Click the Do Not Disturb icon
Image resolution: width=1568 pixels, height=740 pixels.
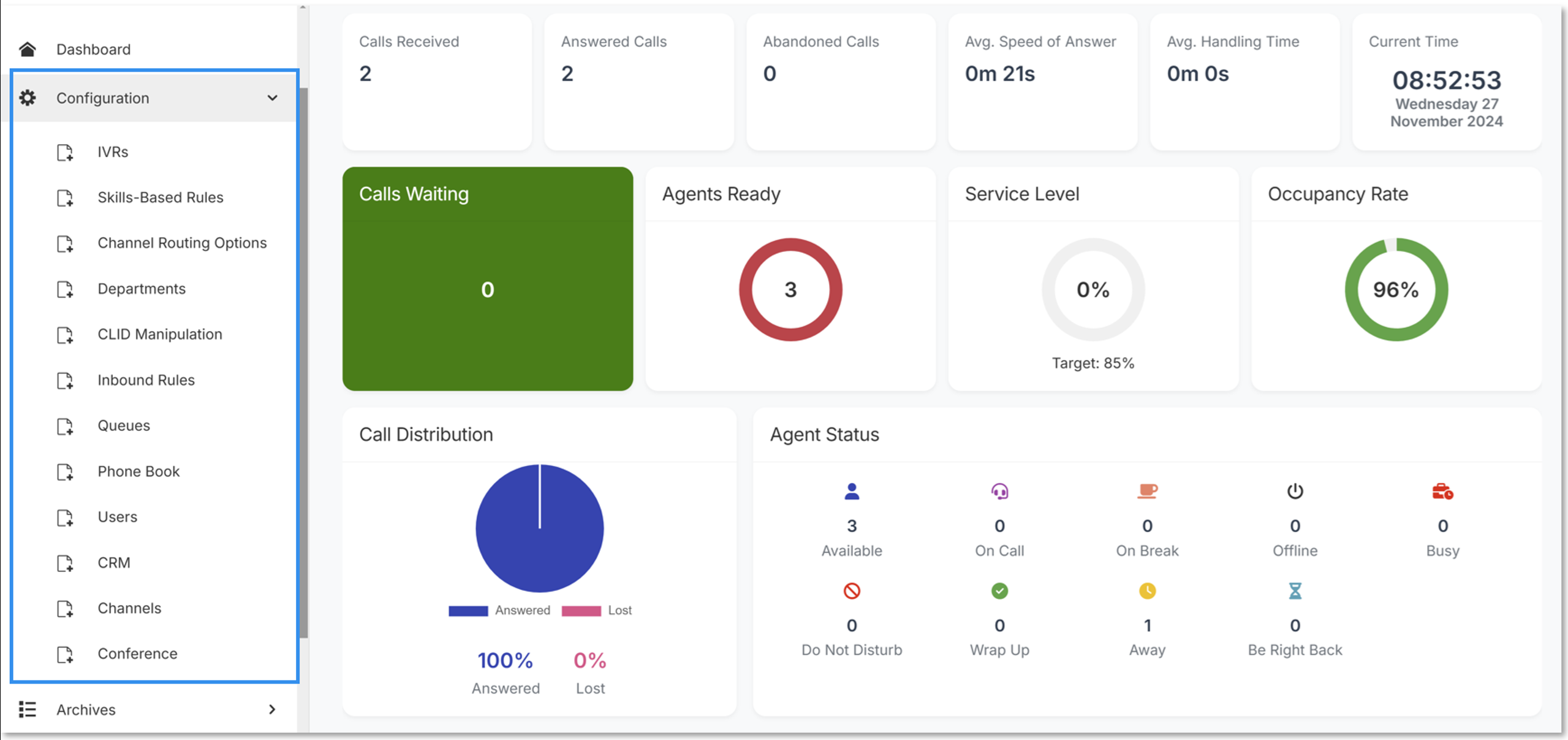[x=852, y=591]
